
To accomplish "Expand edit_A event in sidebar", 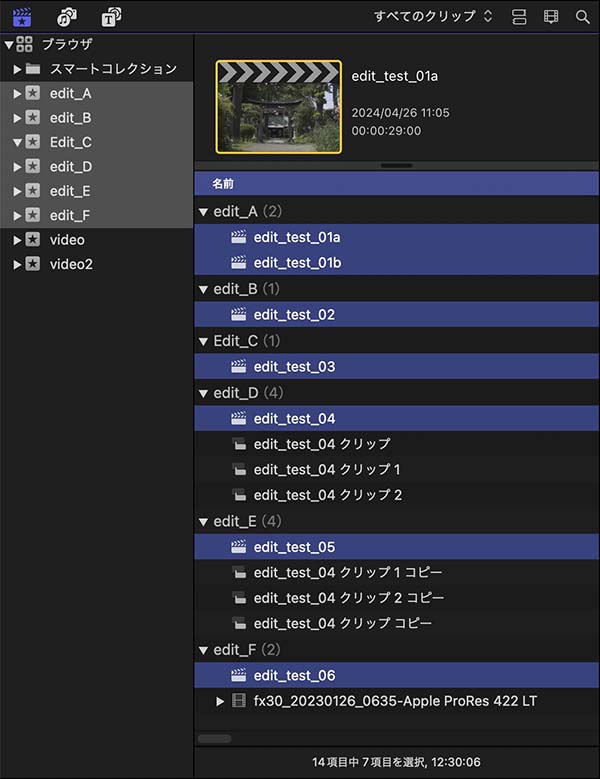I will click(x=17, y=93).
